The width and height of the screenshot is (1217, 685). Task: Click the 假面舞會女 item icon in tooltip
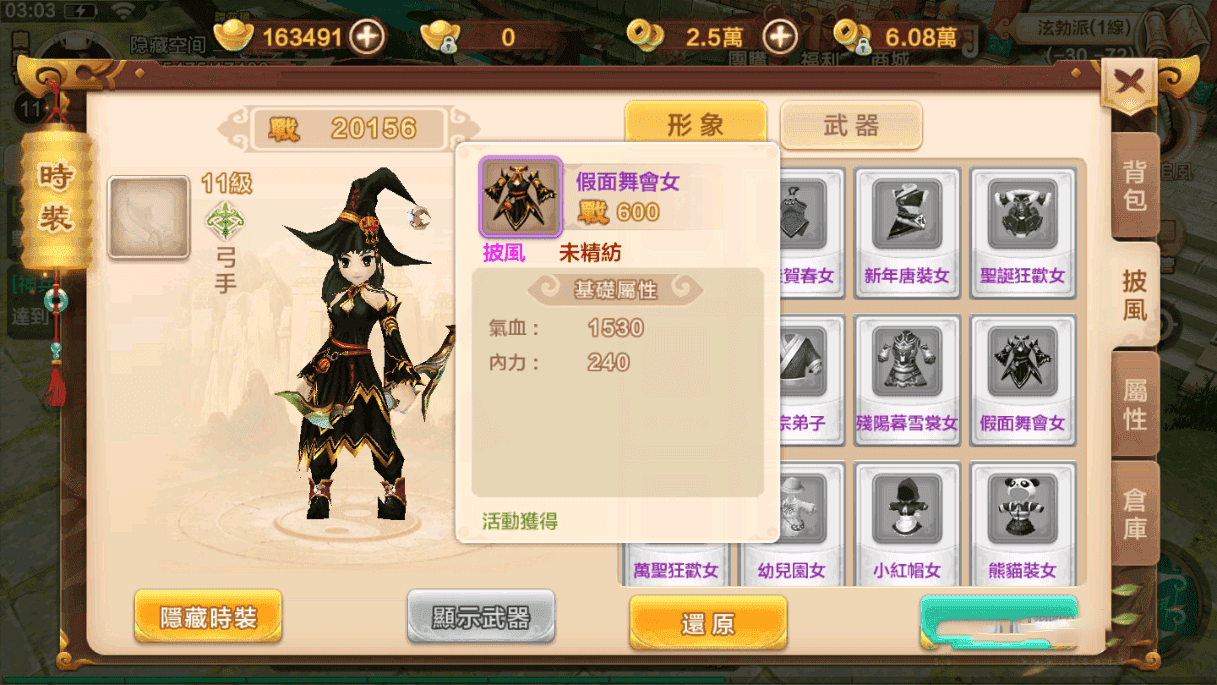tap(520, 197)
